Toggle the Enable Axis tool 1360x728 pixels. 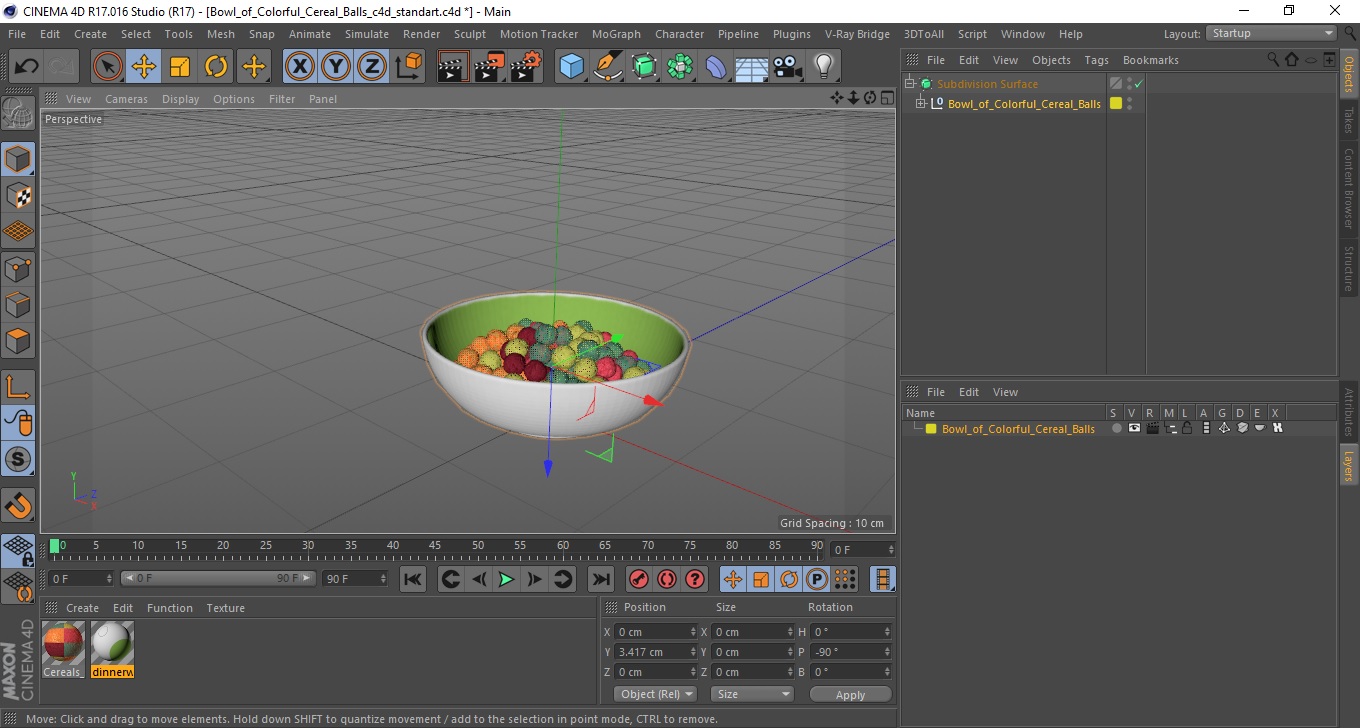click(18, 387)
